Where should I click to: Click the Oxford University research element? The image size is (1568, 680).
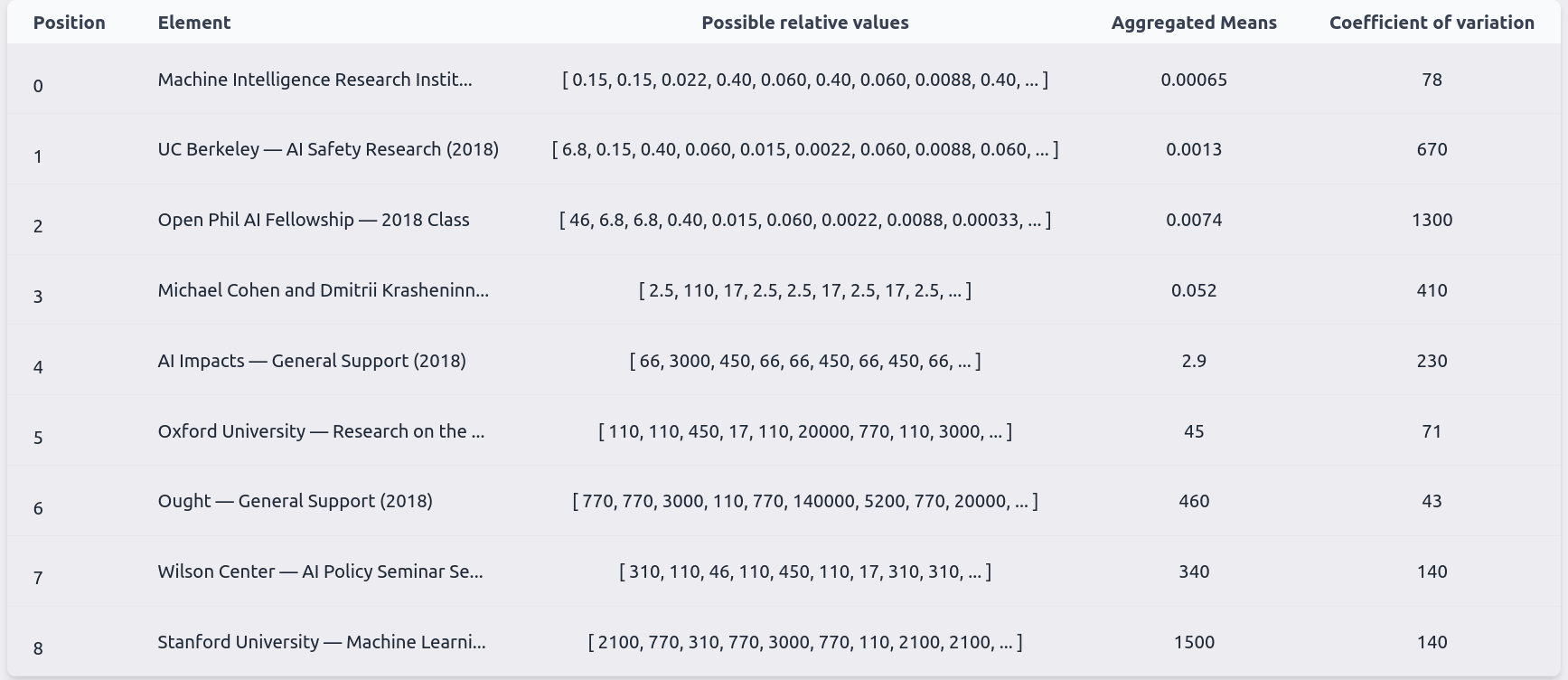pyautogui.click(x=321, y=431)
